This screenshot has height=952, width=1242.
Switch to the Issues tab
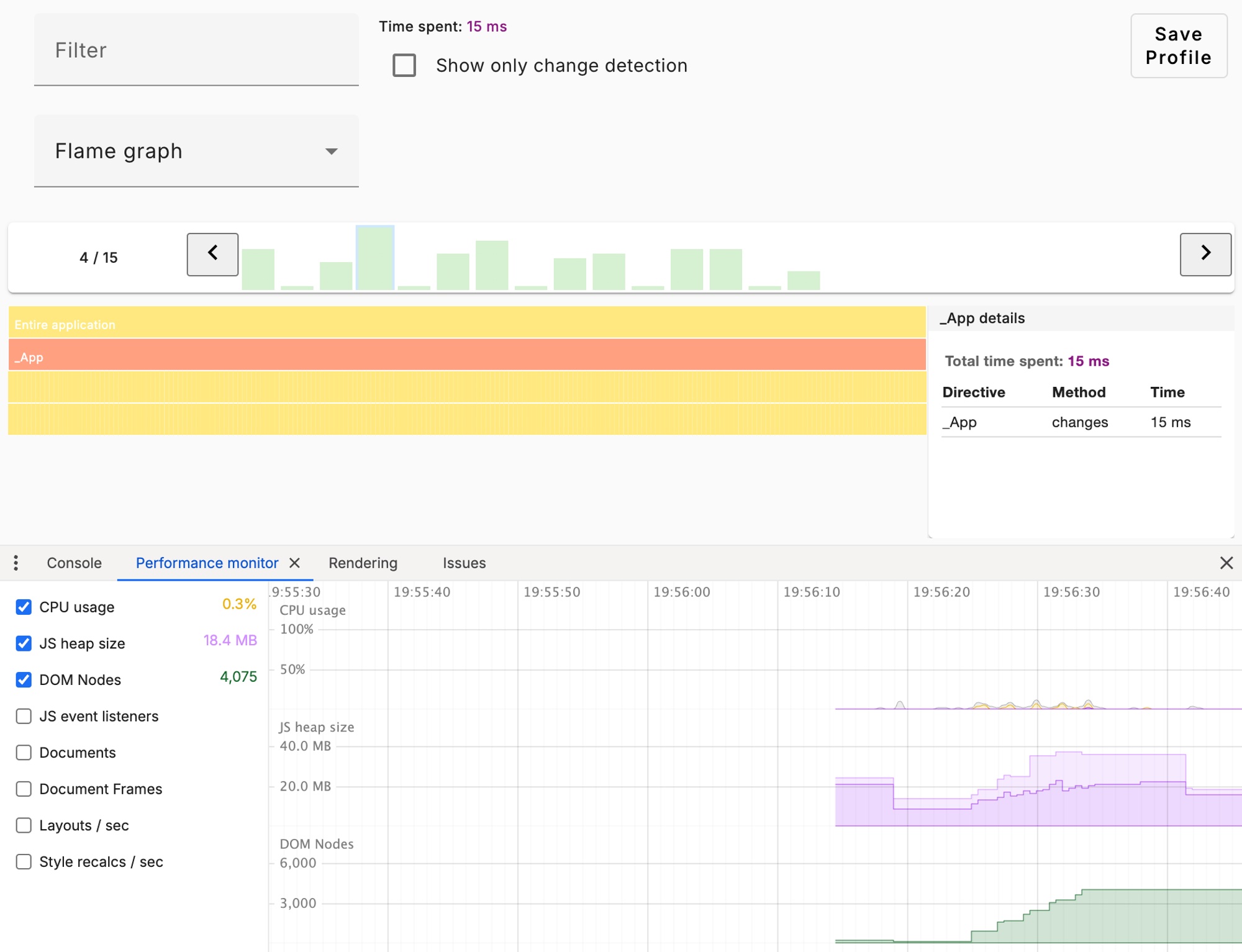click(464, 563)
